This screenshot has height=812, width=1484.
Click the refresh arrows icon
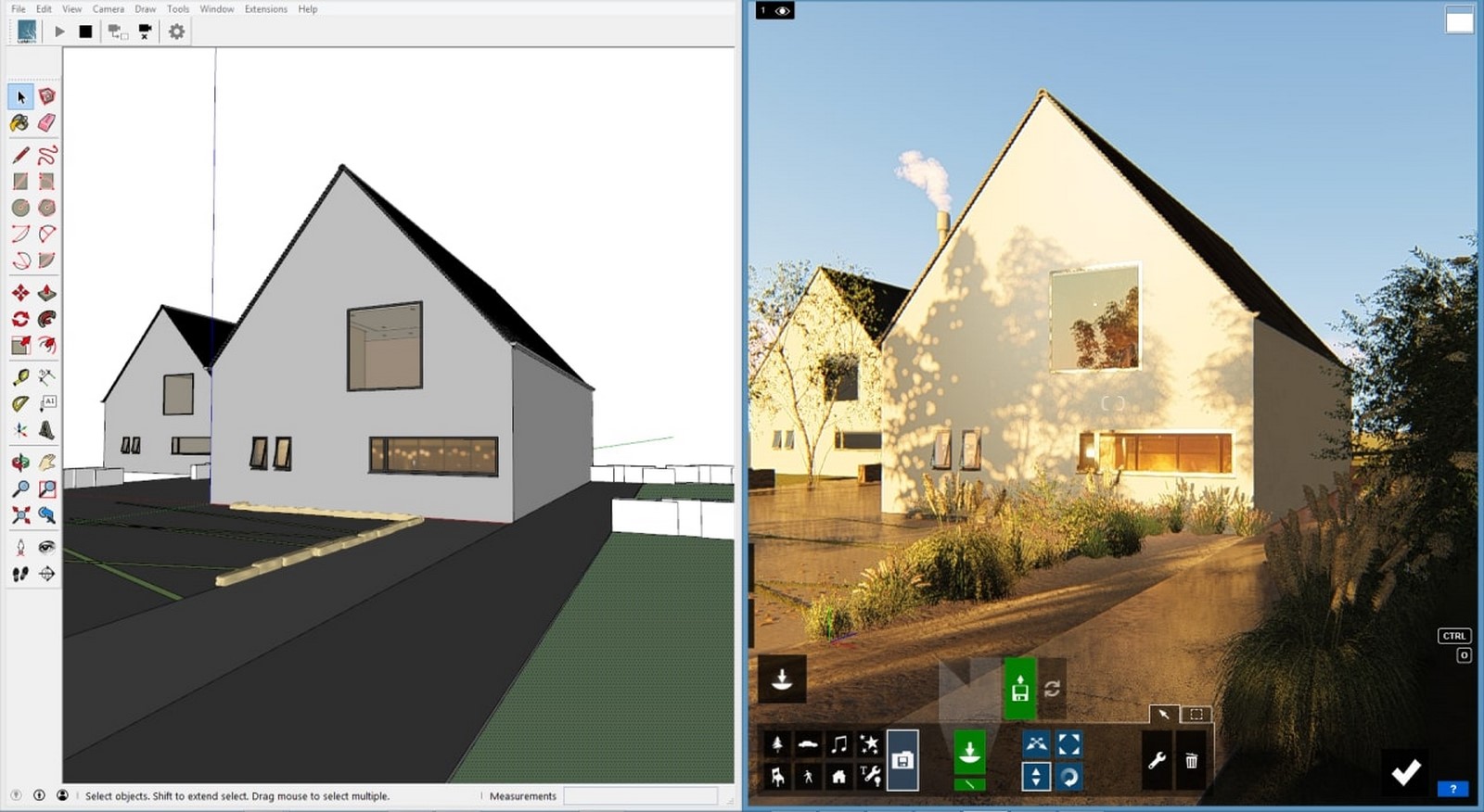(1052, 689)
